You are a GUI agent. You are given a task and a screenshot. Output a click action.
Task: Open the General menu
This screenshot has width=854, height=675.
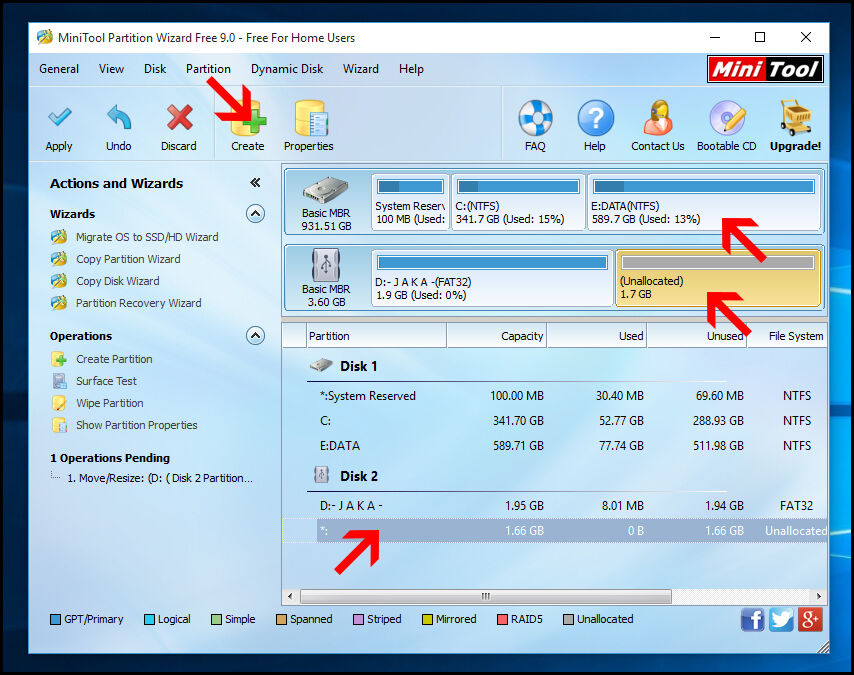[x=59, y=69]
